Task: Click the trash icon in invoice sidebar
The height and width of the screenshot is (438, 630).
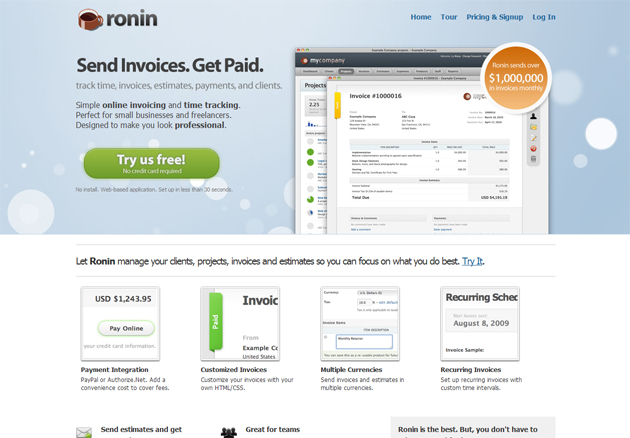Action: [x=533, y=159]
